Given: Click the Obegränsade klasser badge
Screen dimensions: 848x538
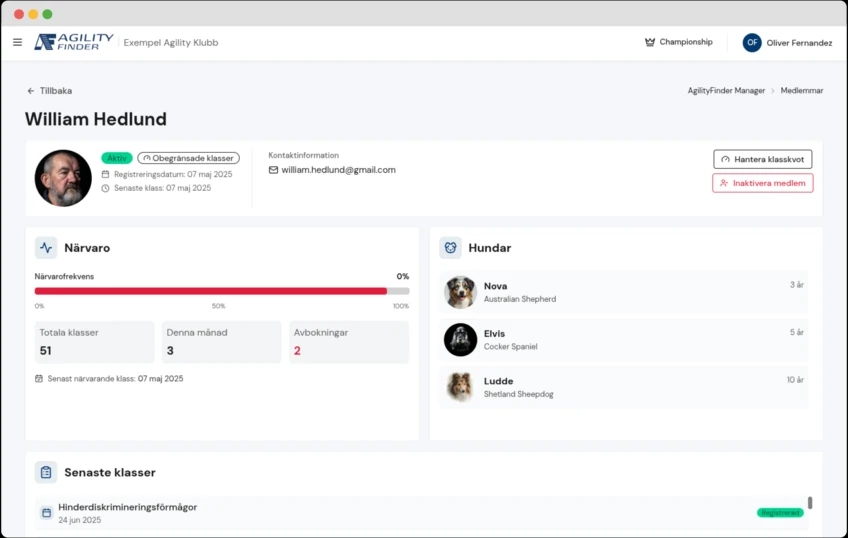Looking at the screenshot, I should [188, 158].
